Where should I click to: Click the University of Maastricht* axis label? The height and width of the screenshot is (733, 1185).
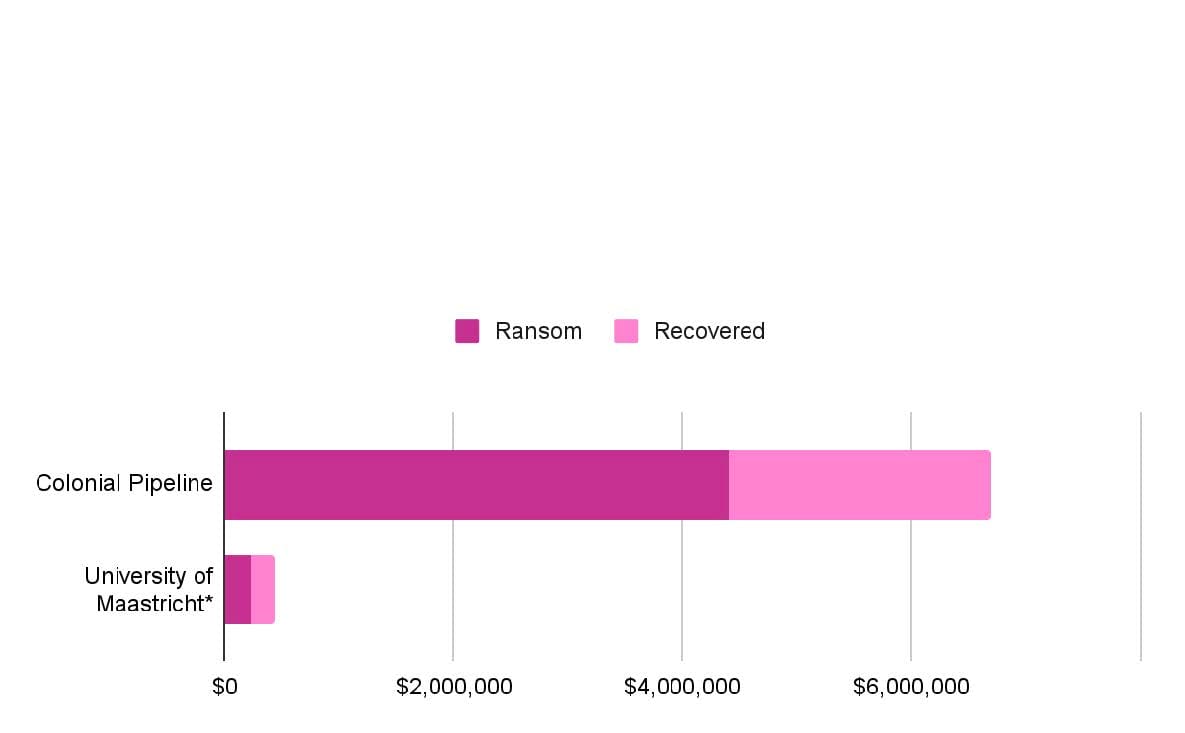[x=150, y=590]
